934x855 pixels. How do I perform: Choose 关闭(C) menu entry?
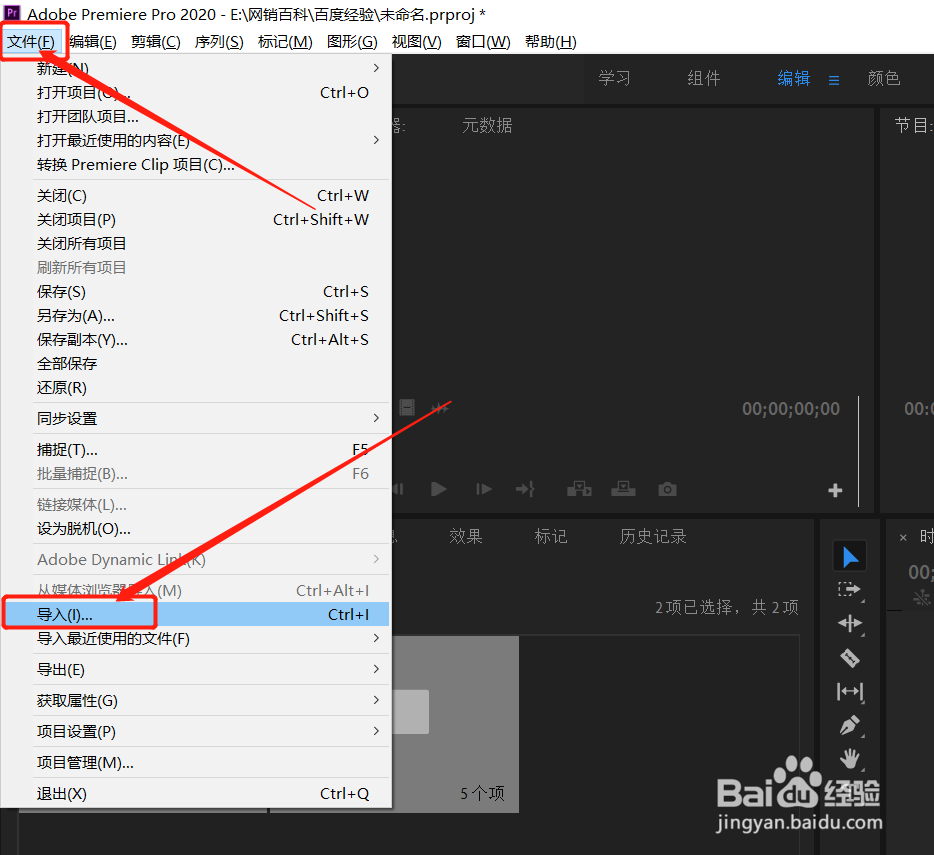(x=196, y=195)
